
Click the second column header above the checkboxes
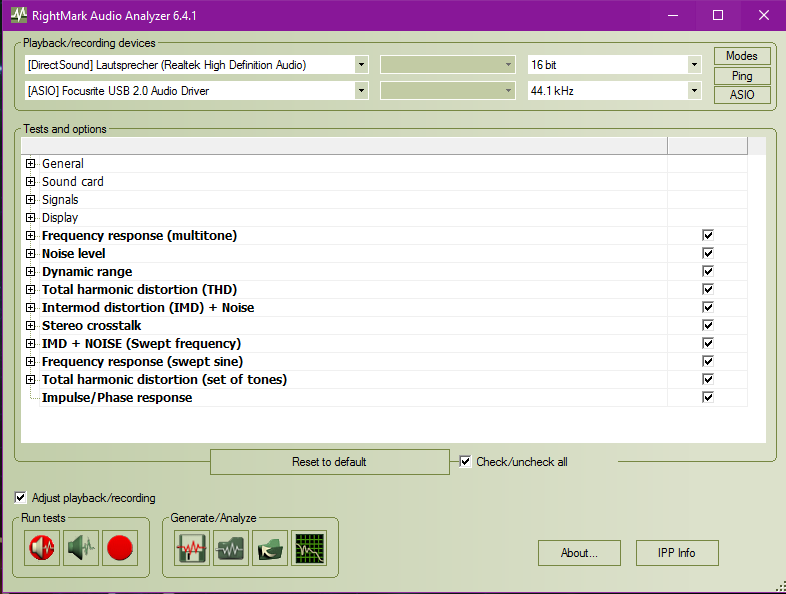[707, 145]
